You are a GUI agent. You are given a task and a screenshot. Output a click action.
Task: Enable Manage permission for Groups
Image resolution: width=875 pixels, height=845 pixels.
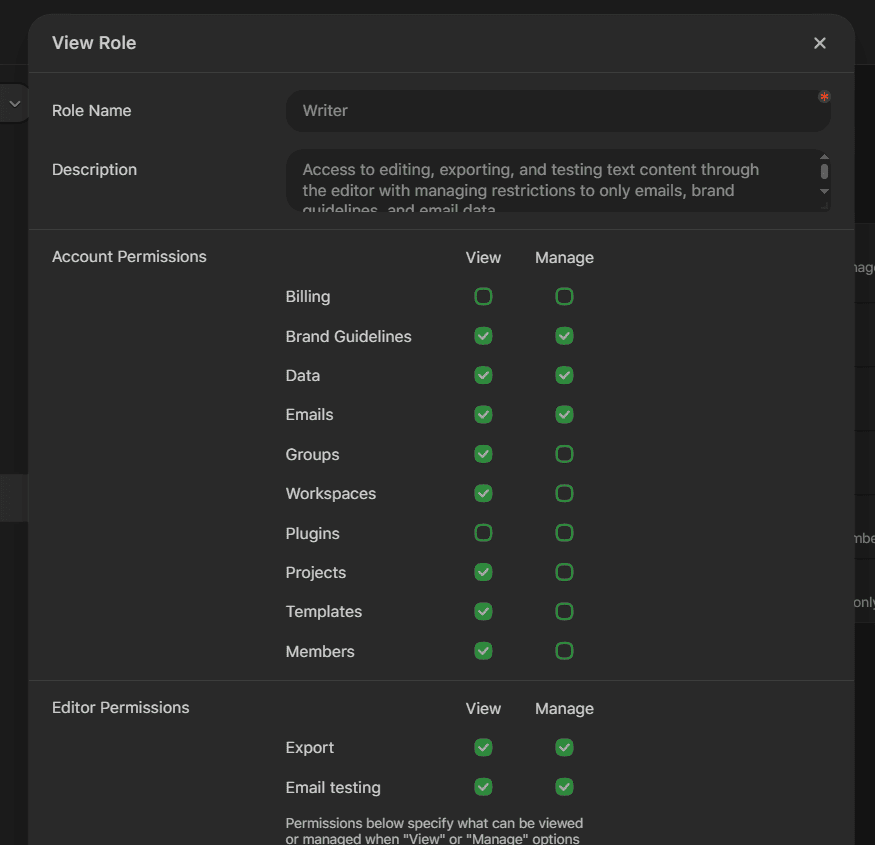pos(564,454)
